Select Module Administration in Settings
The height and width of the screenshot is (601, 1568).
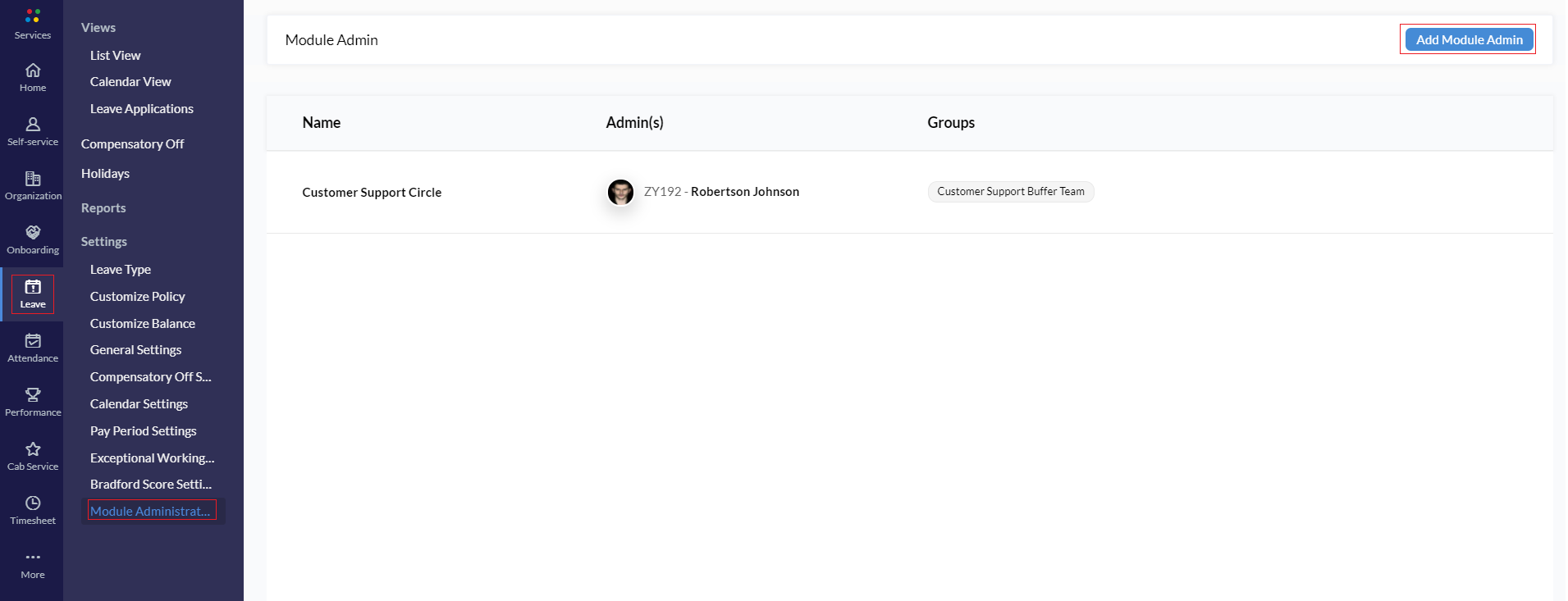151,511
